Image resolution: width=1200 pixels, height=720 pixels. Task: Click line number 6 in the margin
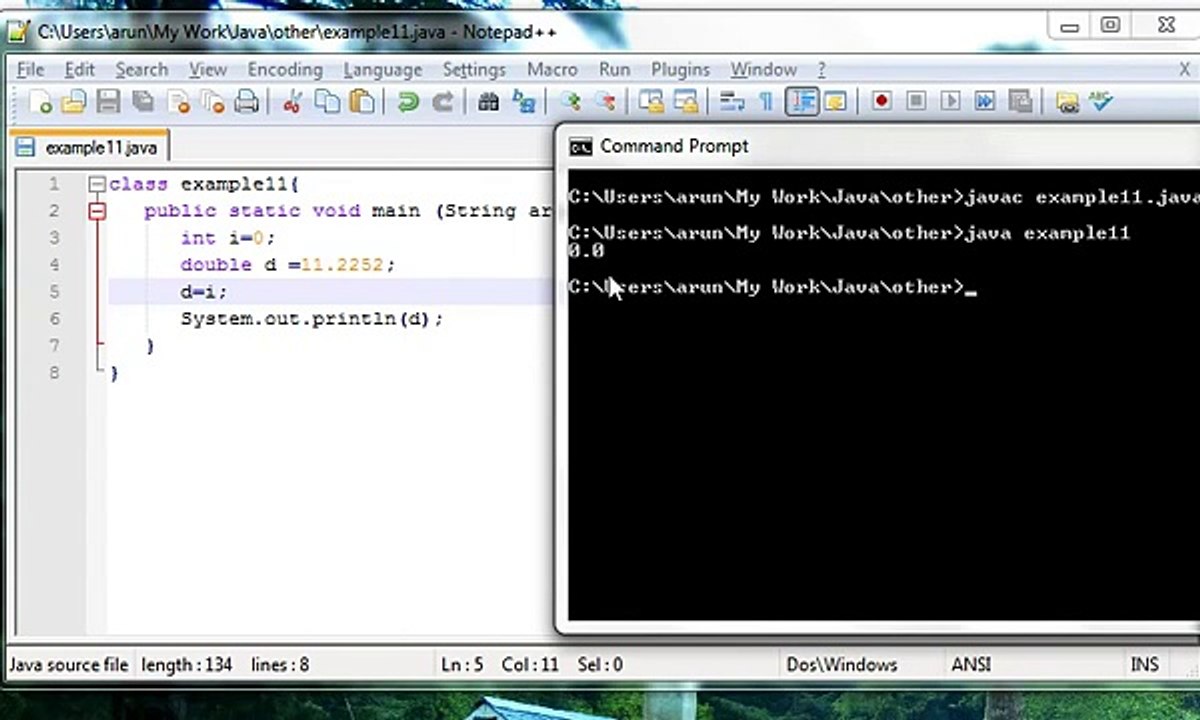coord(54,318)
